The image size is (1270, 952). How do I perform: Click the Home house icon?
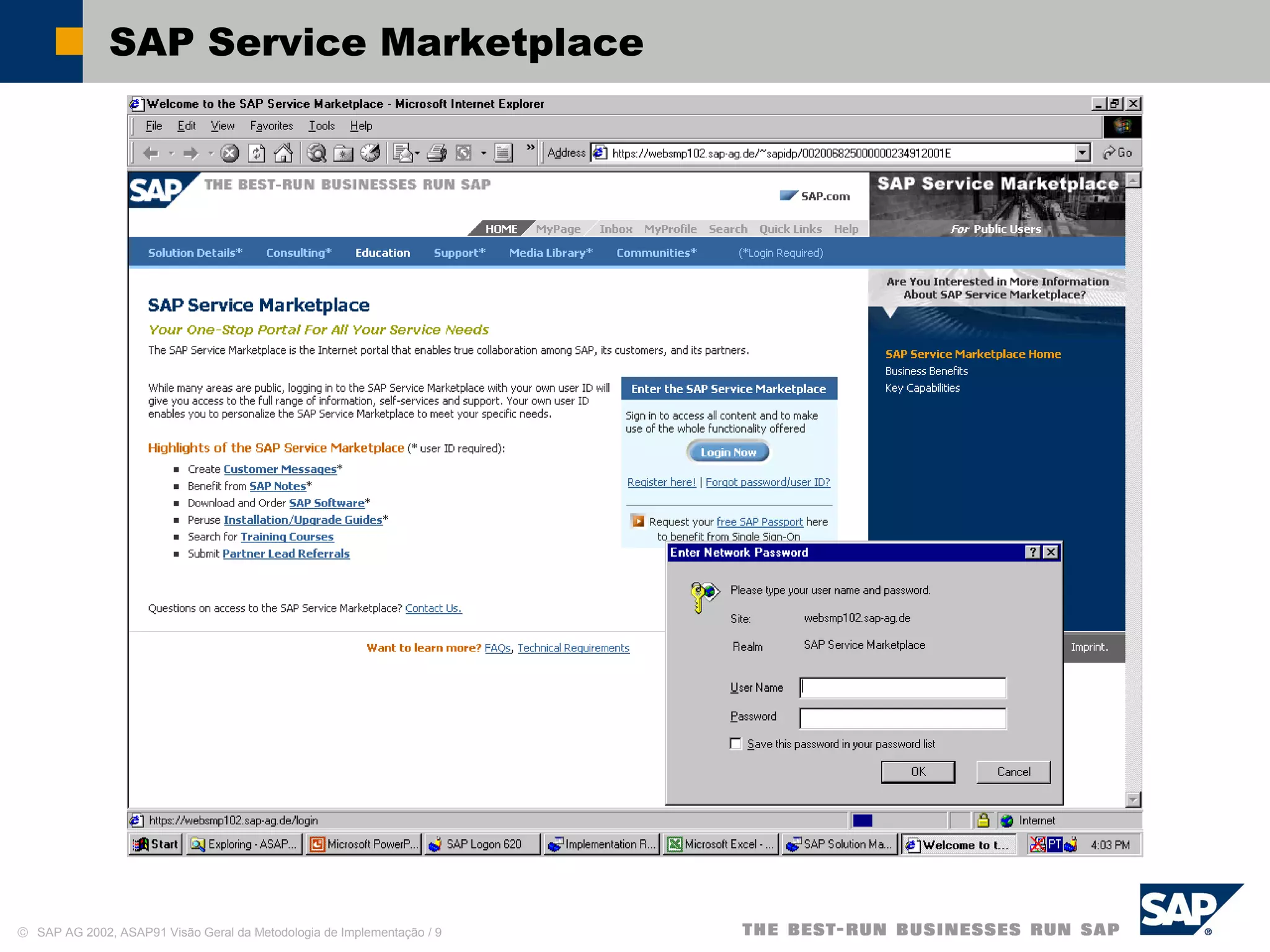[x=283, y=153]
